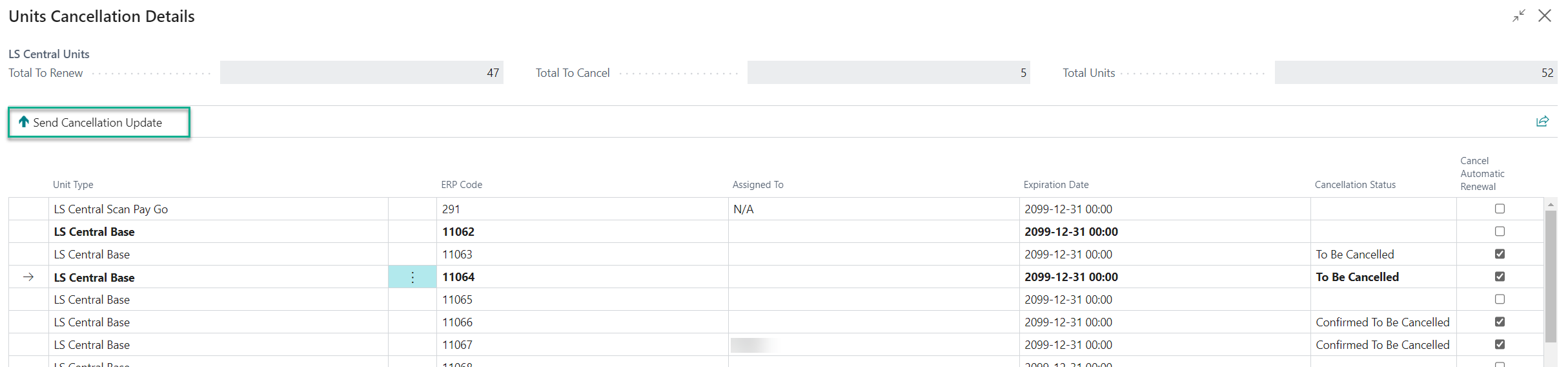Collapse the dialog with the shrink arrows icon
1568x367 pixels.
[1519, 16]
